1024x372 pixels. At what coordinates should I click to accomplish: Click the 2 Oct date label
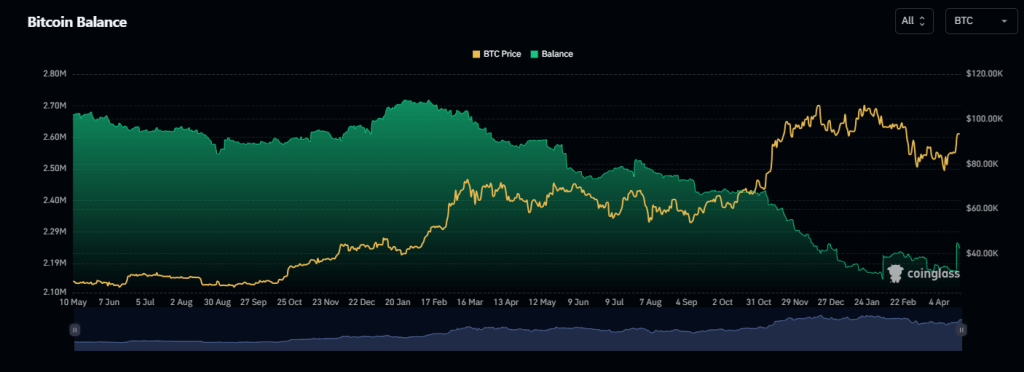click(x=723, y=303)
